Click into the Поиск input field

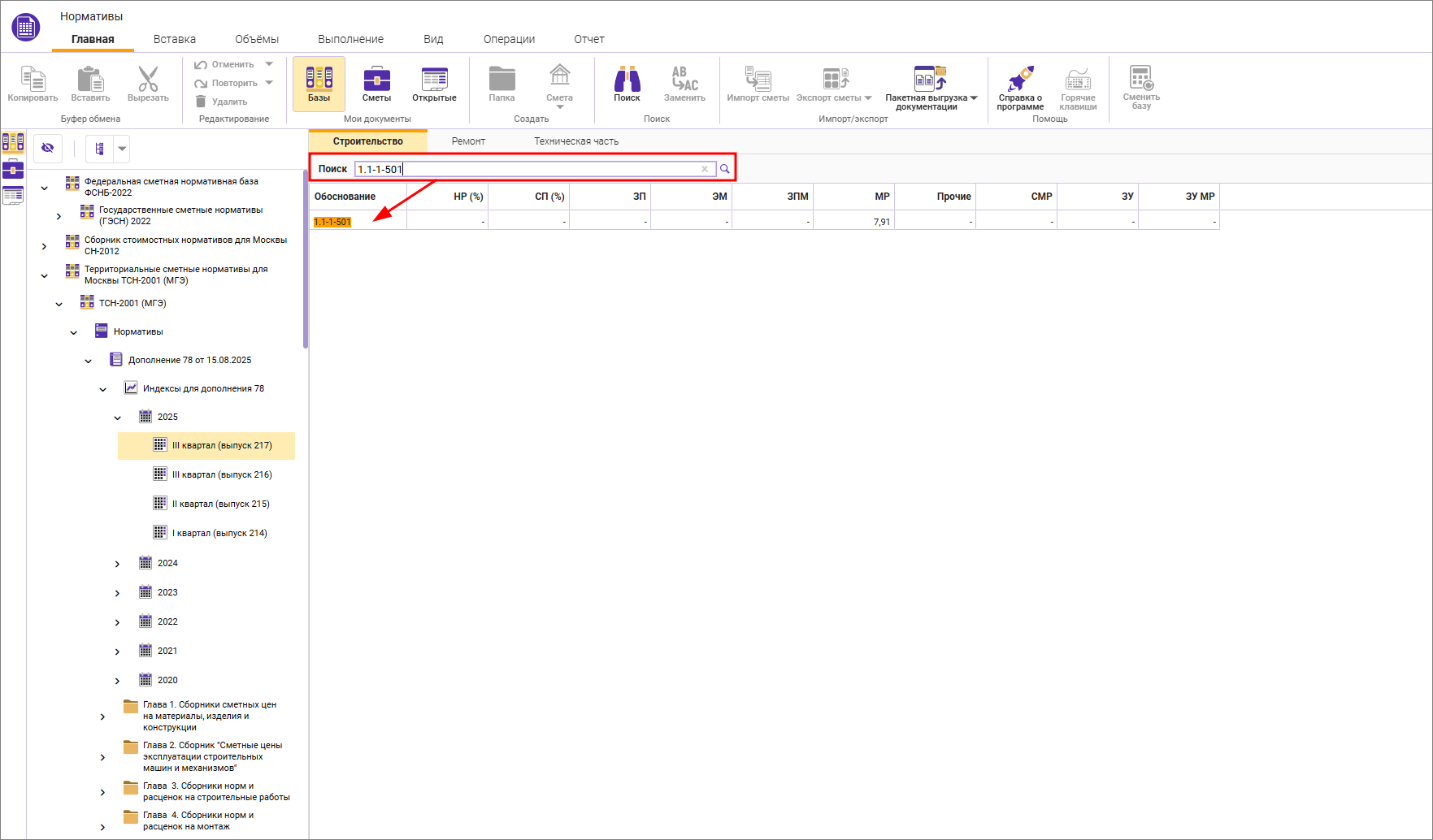coord(528,169)
